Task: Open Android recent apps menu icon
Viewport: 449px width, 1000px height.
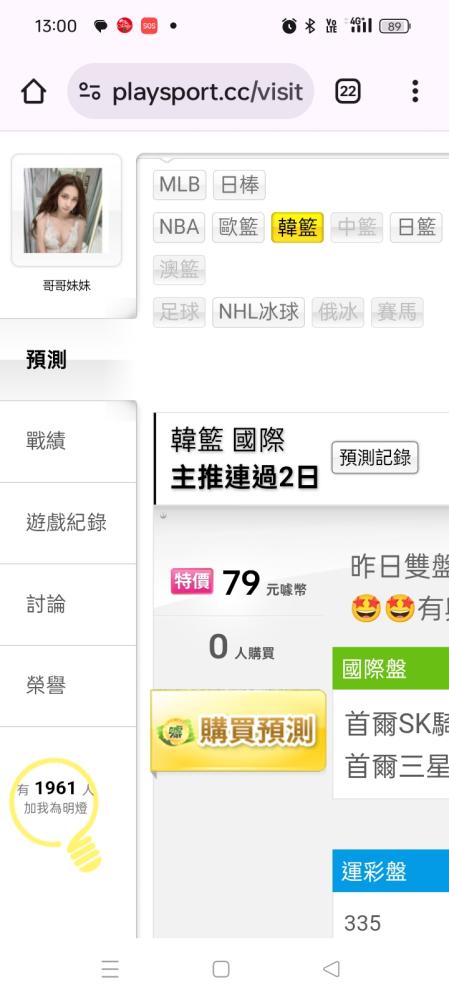Action: pyautogui.click(x=110, y=969)
